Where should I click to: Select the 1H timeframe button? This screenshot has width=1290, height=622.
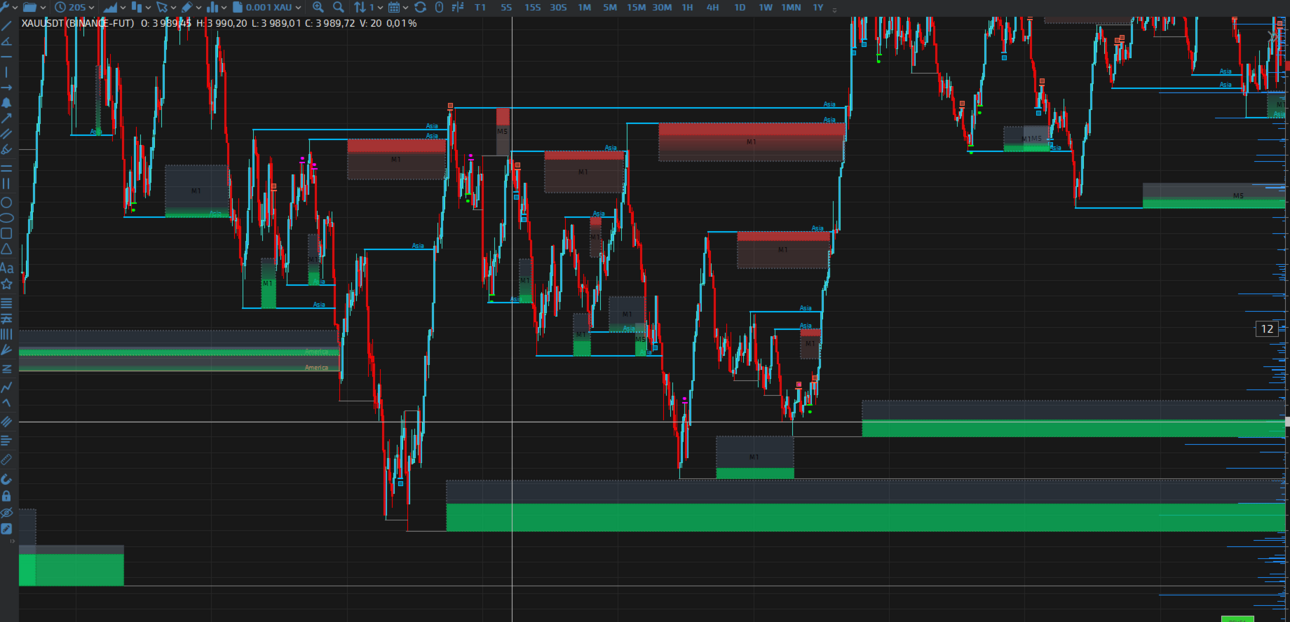tap(687, 7)
